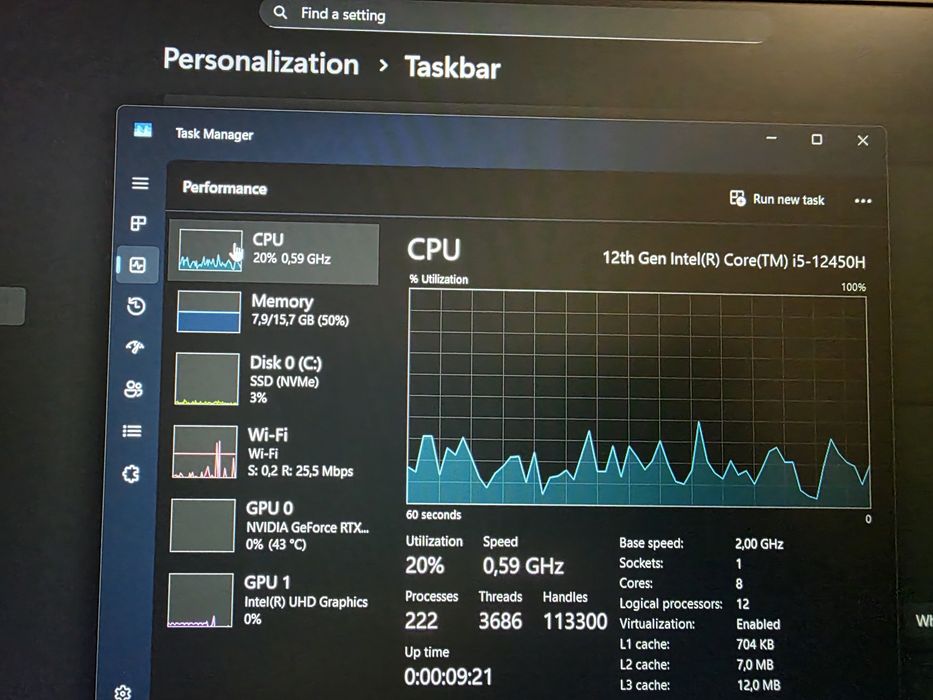Click the % Utilization graph label
The image size is (933, 700).
[439, 279]
